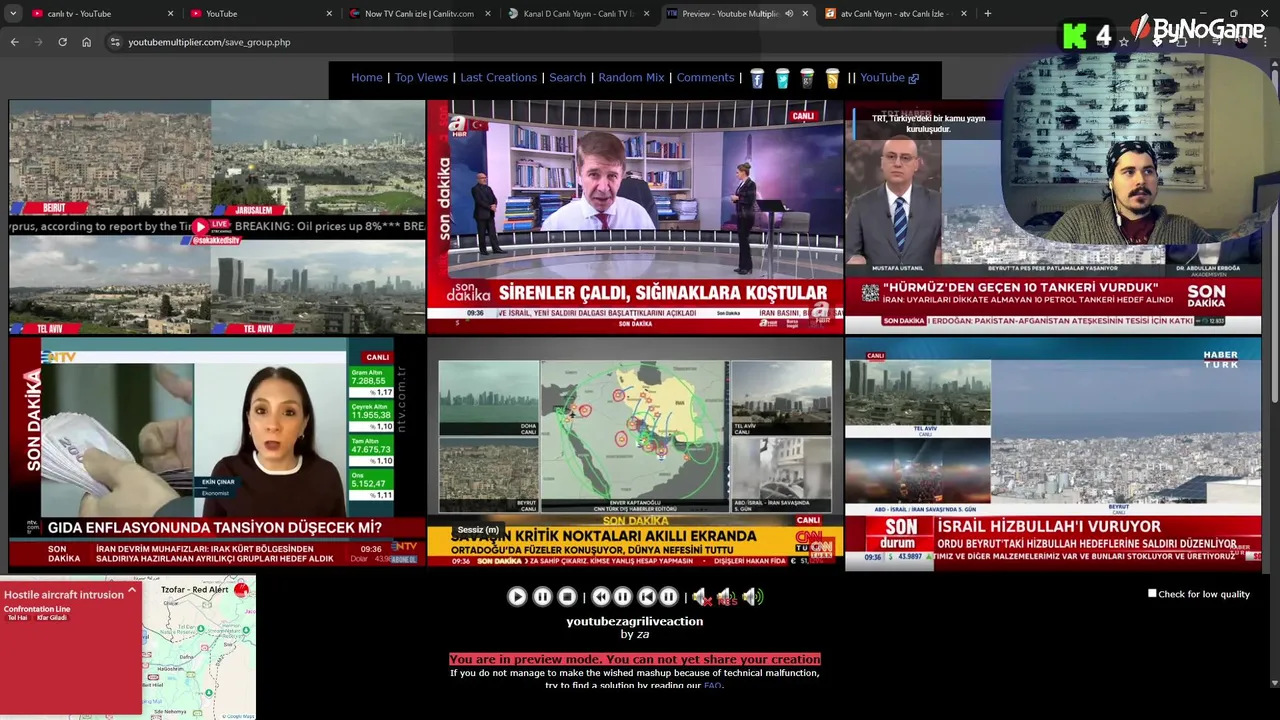
Task: Click the browser back arrow
Action: click(14, 42)
